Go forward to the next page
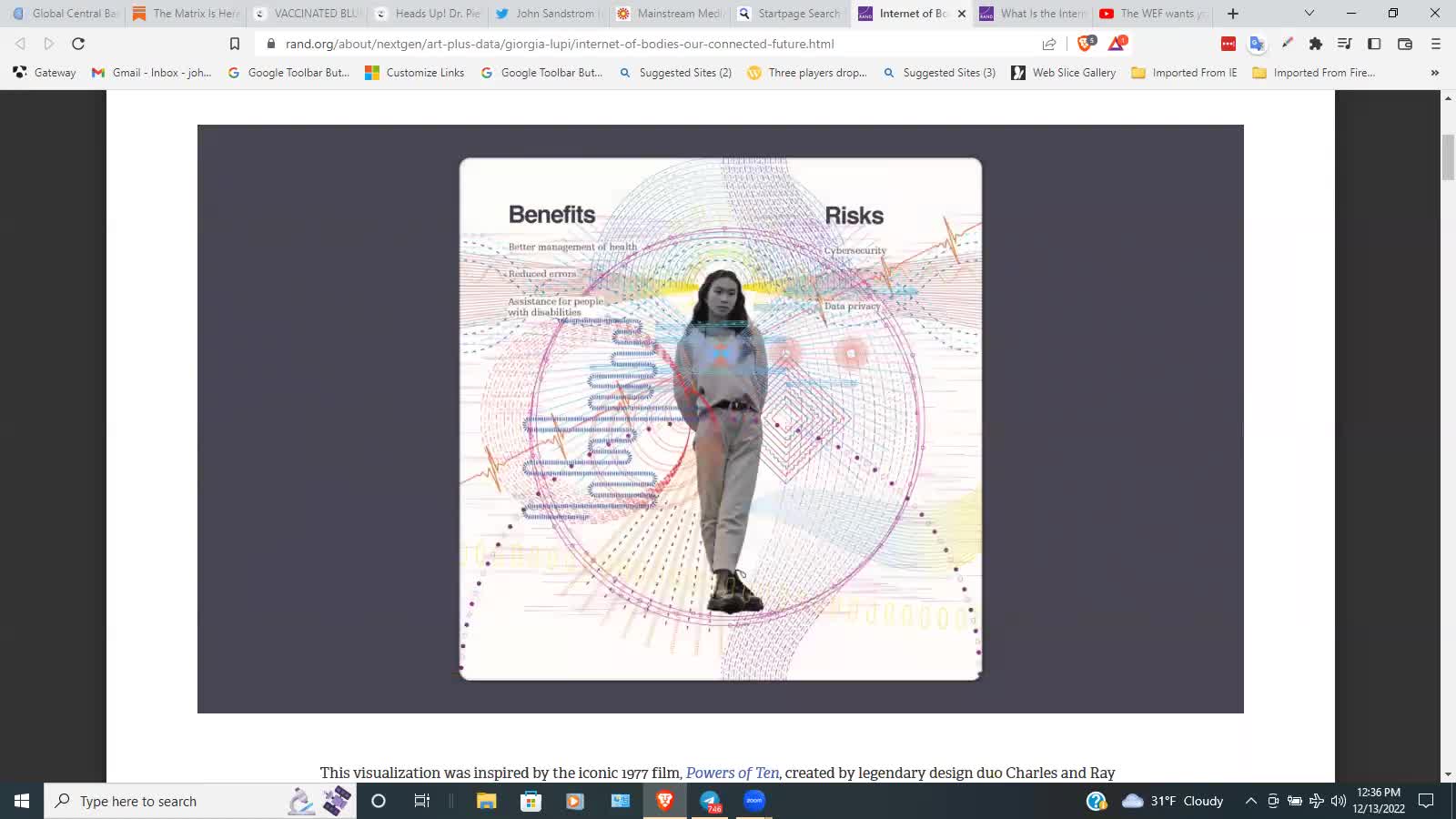Image resolution: width=1456 pixels, height=819 pixels. click(x=49, y=44)
